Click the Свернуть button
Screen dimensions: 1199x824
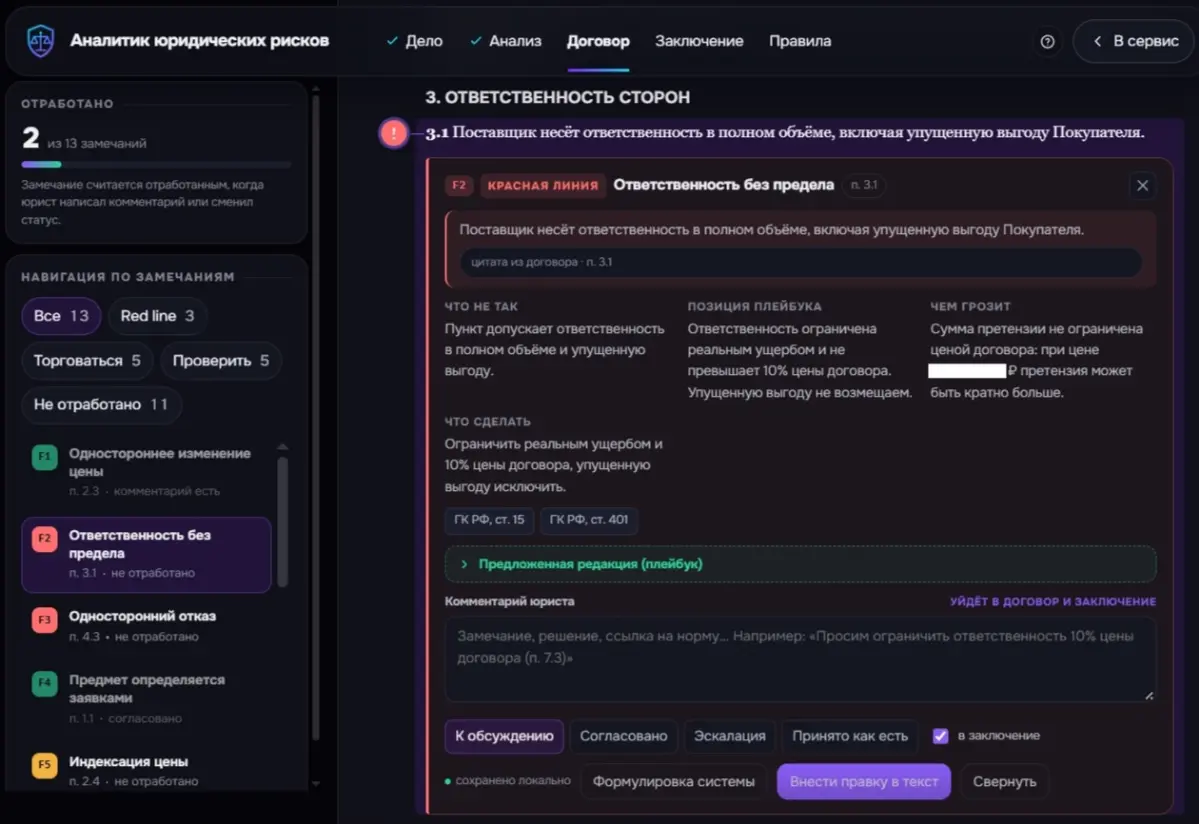tap(1004, 781)
